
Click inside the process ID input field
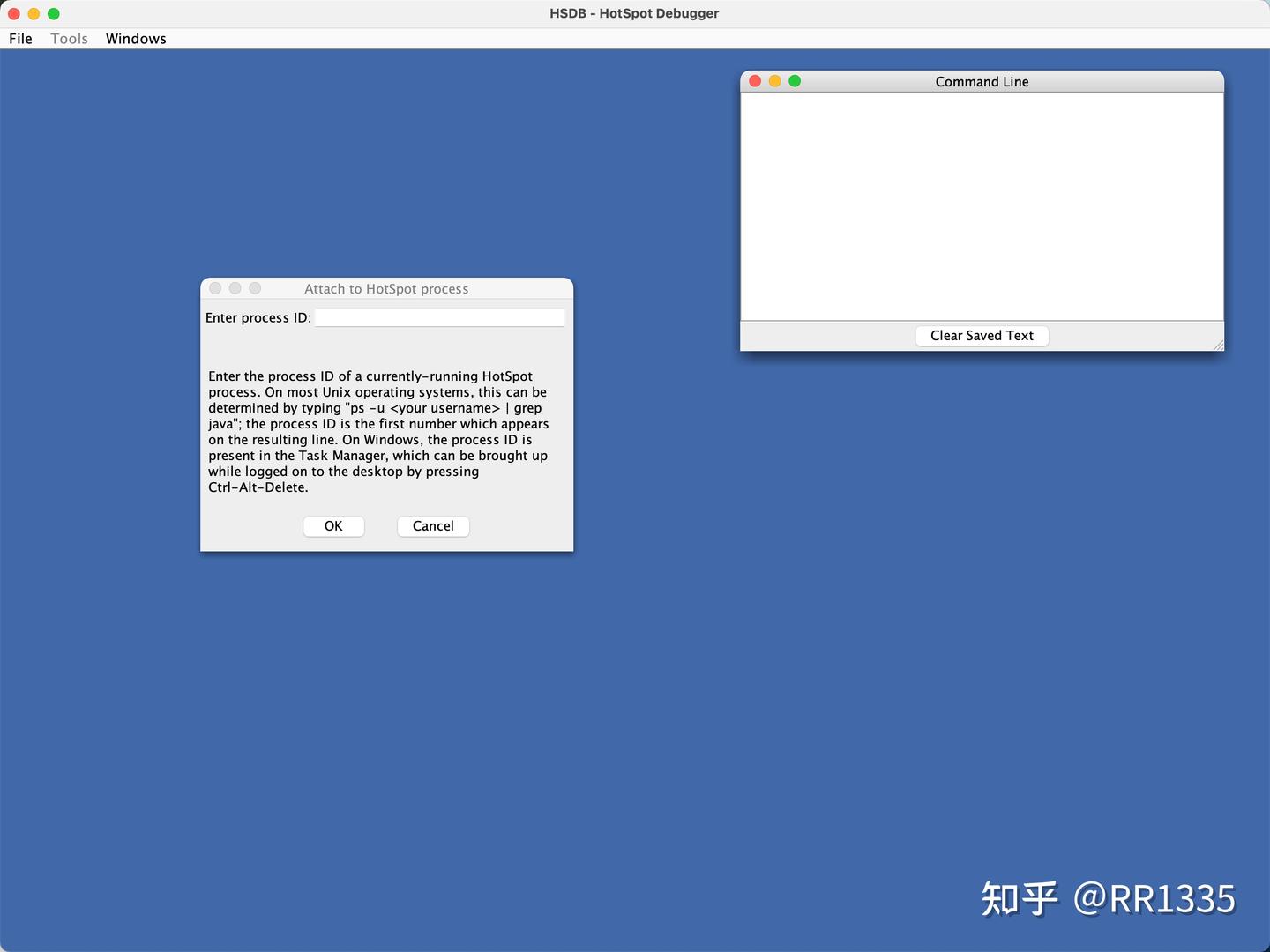click(x=439, y=317)
